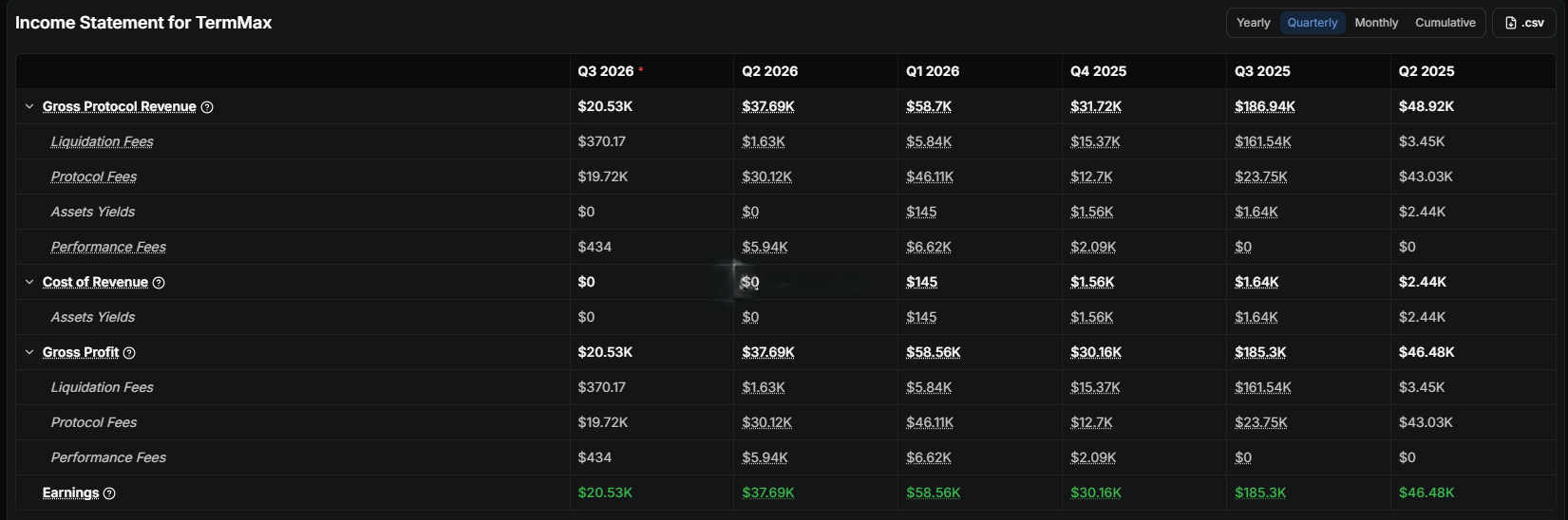Click Q3 2025 liquidation fees $161.54K value
The width and height of the screenshot is (1568, 520).
point(1263,141)
